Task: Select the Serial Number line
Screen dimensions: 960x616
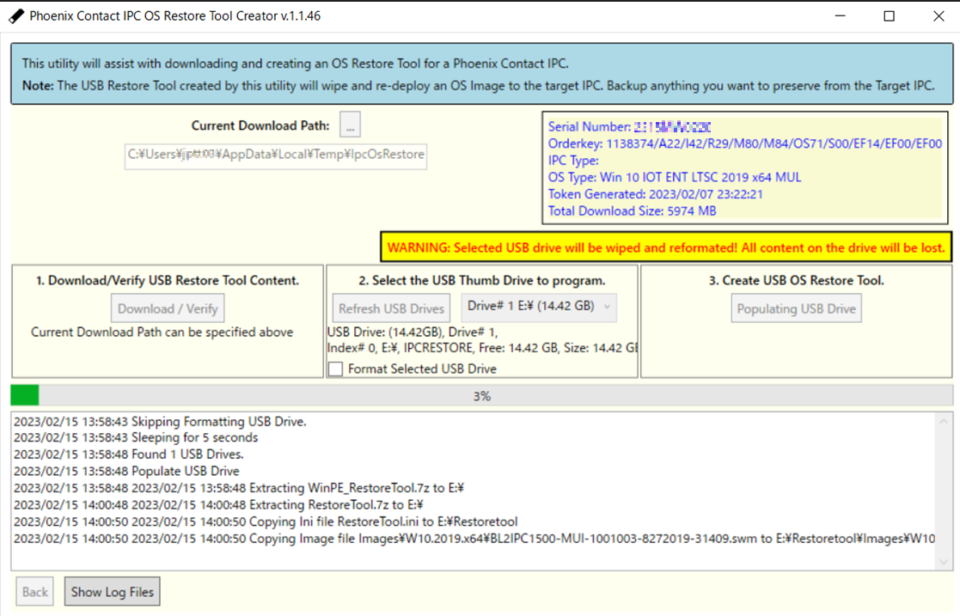Action: [629, 127]
